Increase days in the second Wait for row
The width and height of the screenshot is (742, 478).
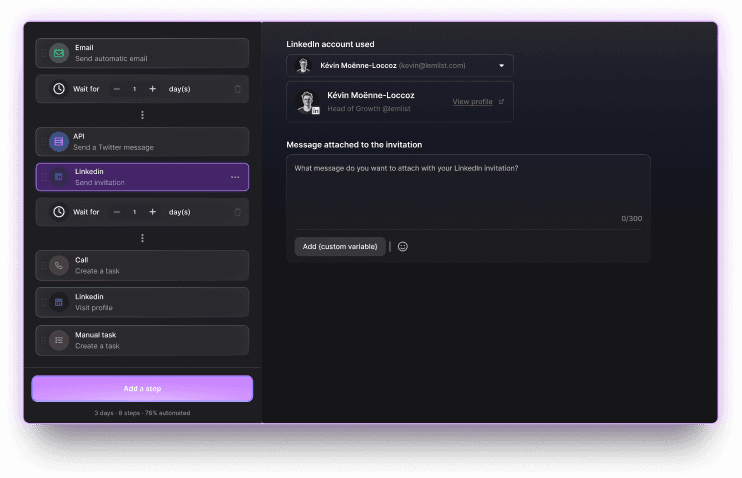(x=152, y=212)
